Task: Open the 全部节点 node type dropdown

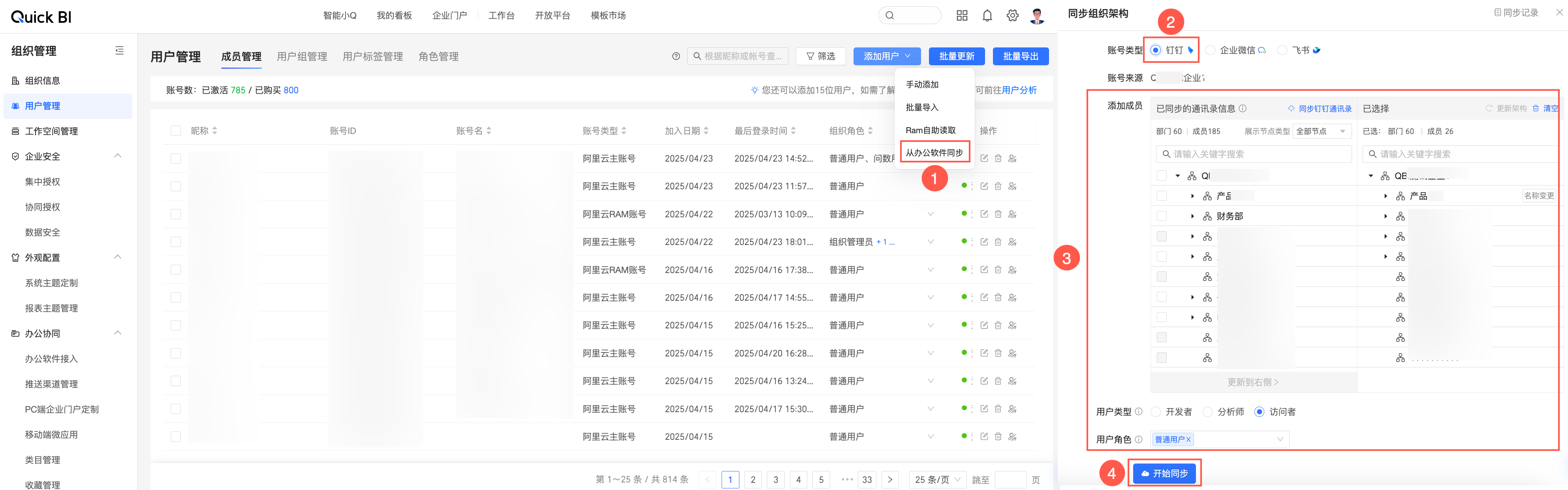Action: (1322, 132)
